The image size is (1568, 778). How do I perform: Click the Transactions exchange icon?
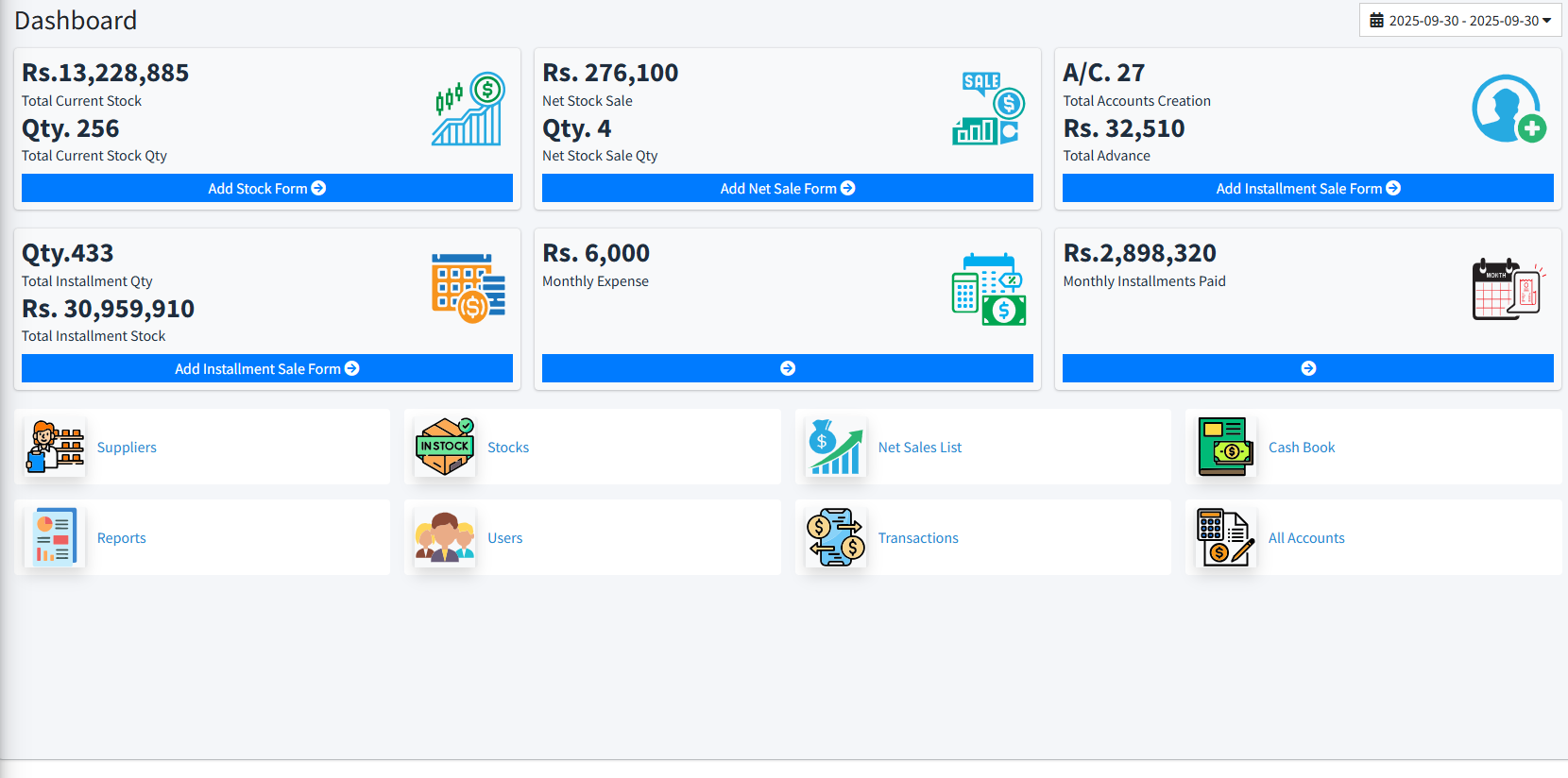click(836, 537)
